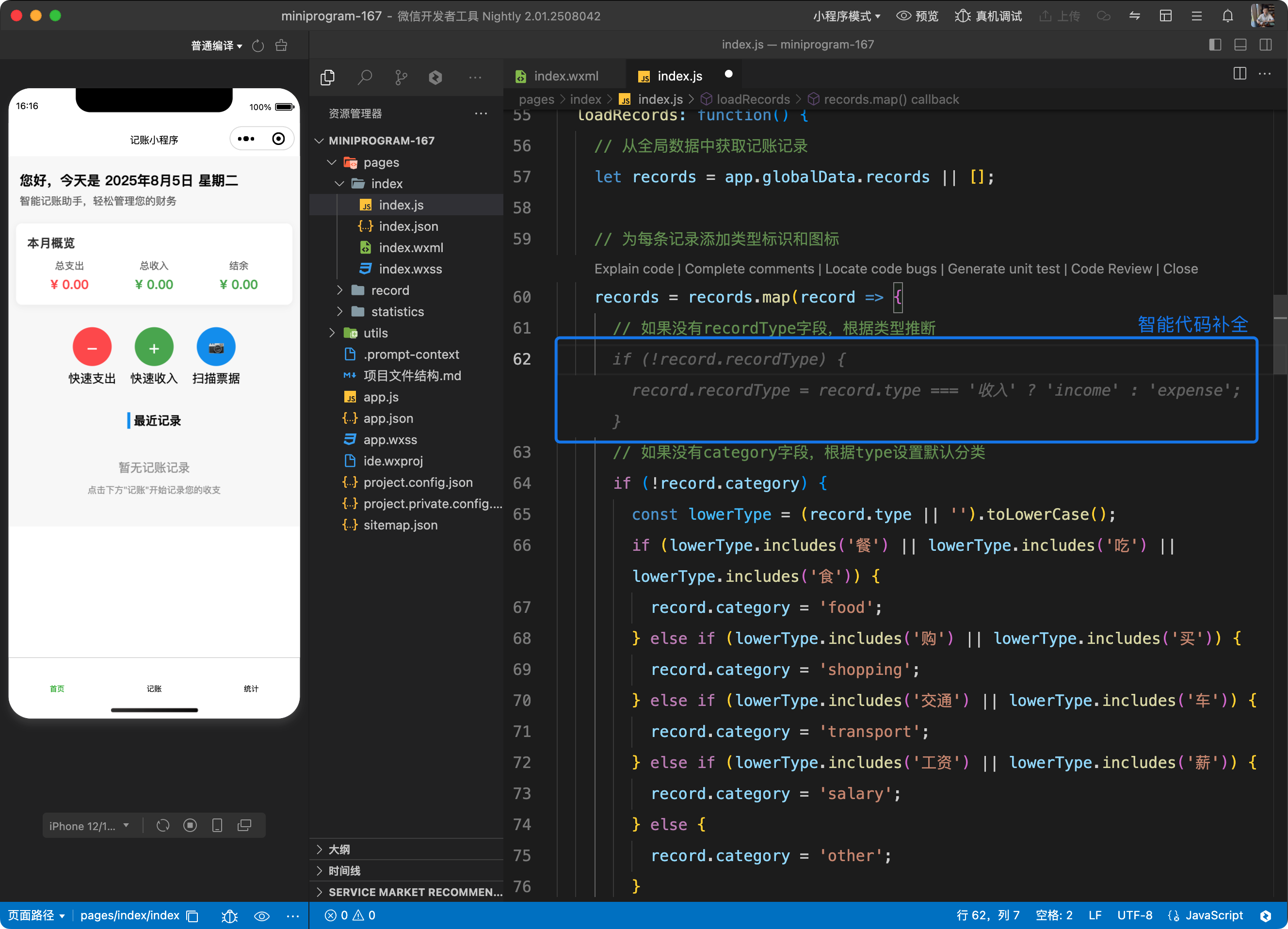Click the 真机调试 bug icon

tap(963, 16)
